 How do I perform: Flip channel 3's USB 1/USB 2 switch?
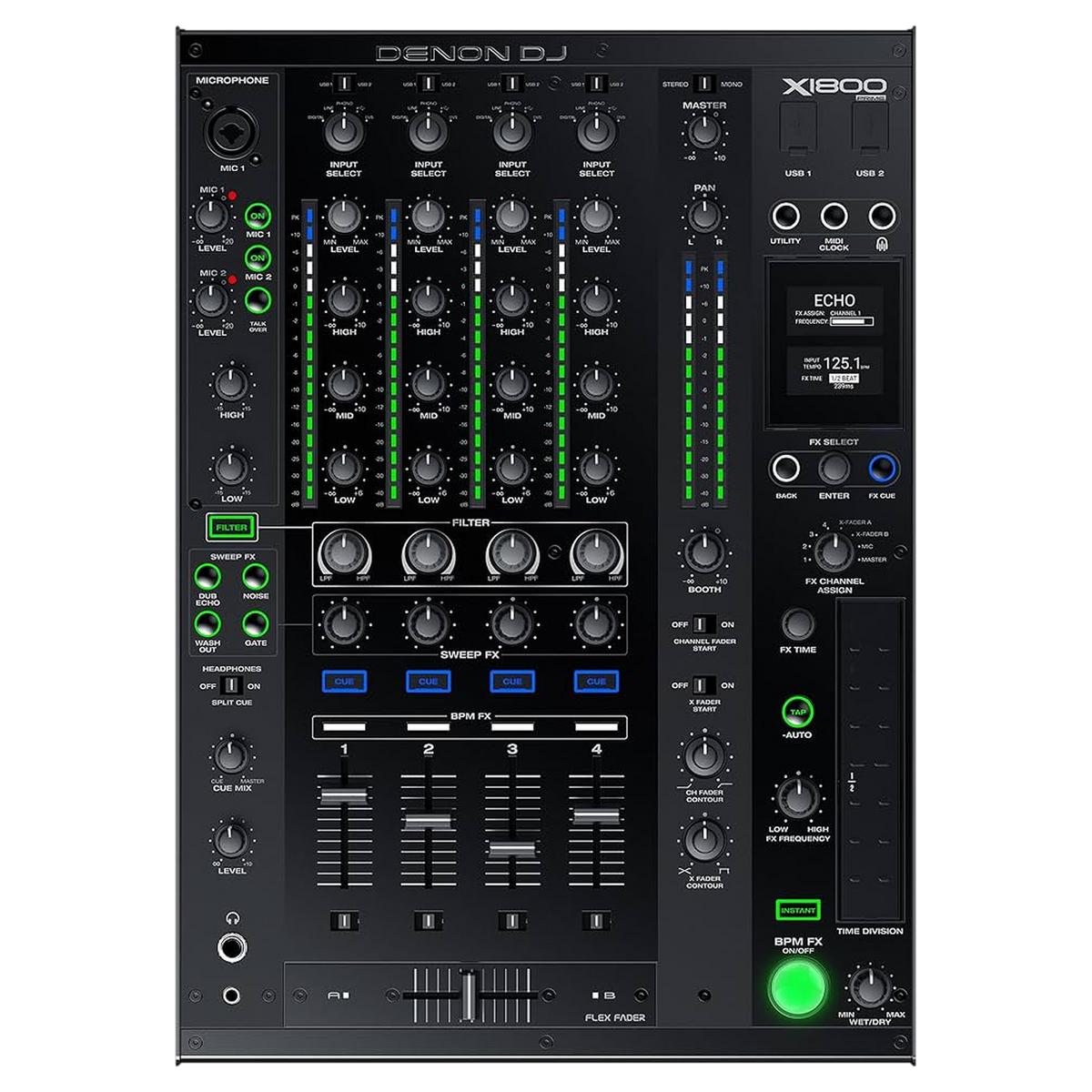click(x=512, y=84)
